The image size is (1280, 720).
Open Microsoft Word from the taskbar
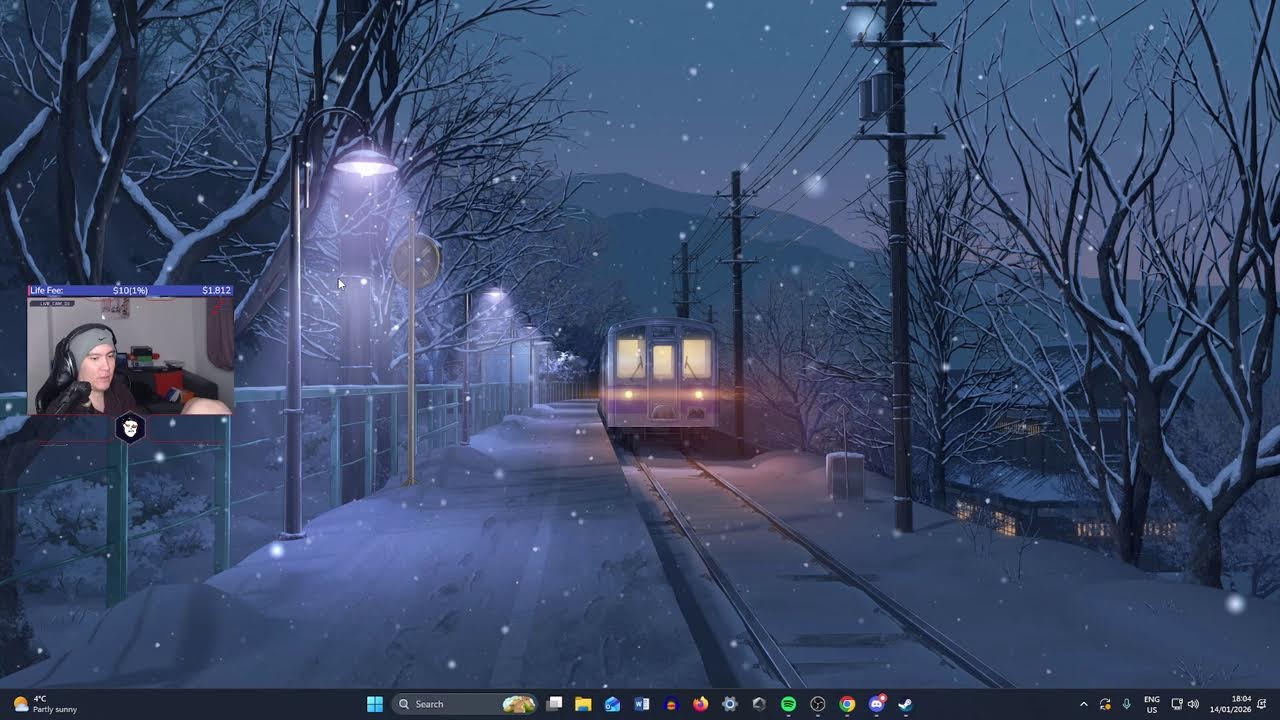click(642, 704)
